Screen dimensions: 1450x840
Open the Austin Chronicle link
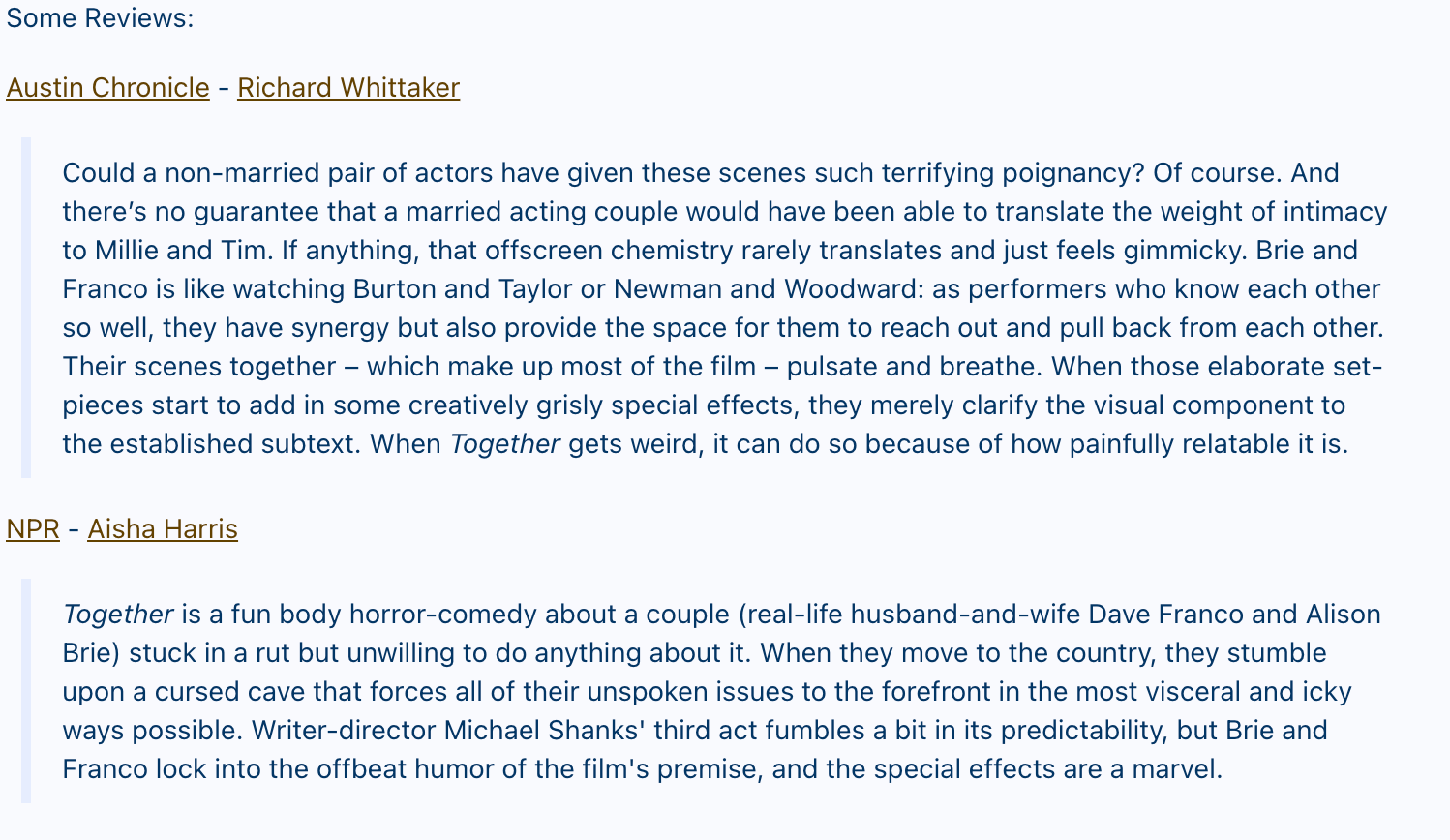[107, 87]
